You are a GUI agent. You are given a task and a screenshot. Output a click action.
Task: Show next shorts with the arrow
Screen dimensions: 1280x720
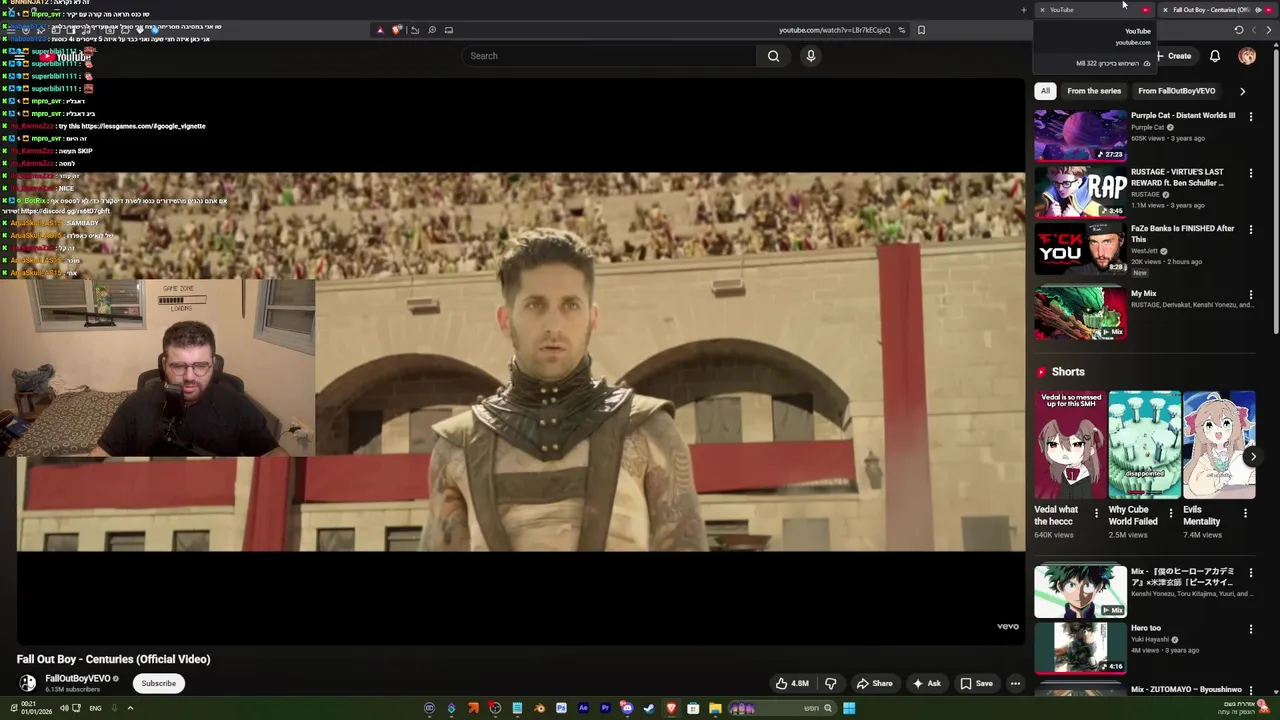tap(1253, 456)
